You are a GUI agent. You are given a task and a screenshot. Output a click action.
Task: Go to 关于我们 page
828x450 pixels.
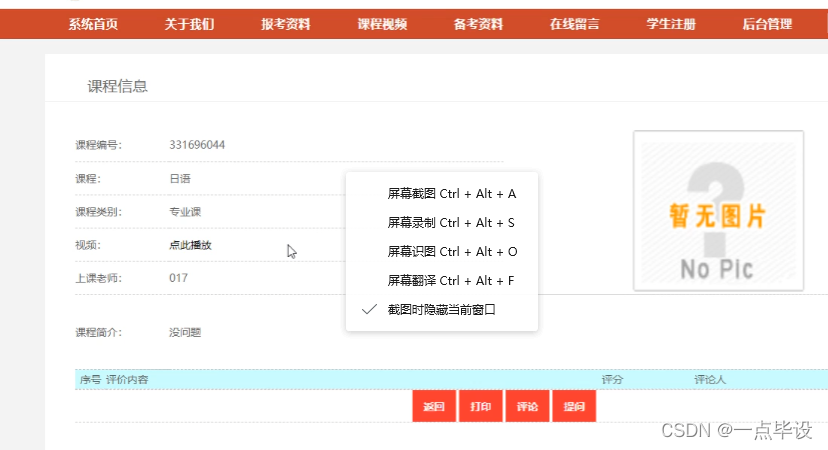[x=189, y=24]
